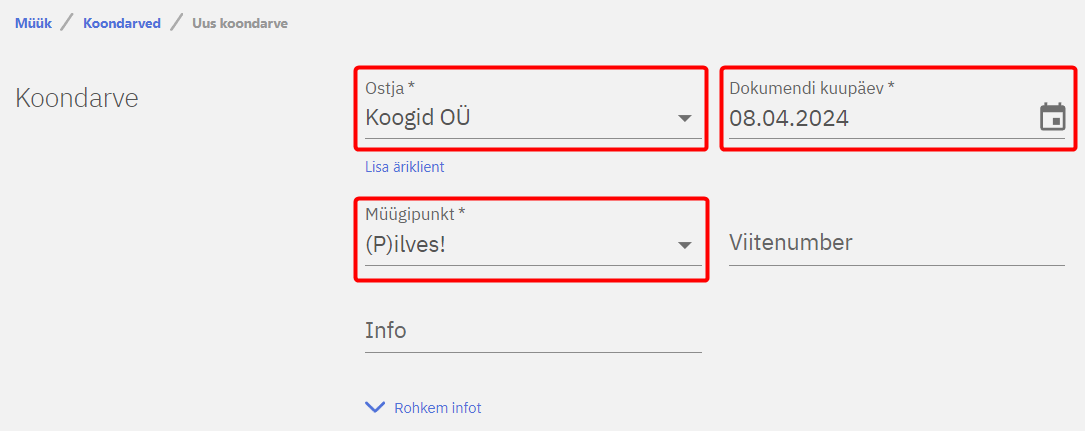Image resolution: width=1085 pixels, height=431 pixels.
Task: Select the Uus koondarve breadcrumb item
Action: pyautogui.click(x=240, y=23)
